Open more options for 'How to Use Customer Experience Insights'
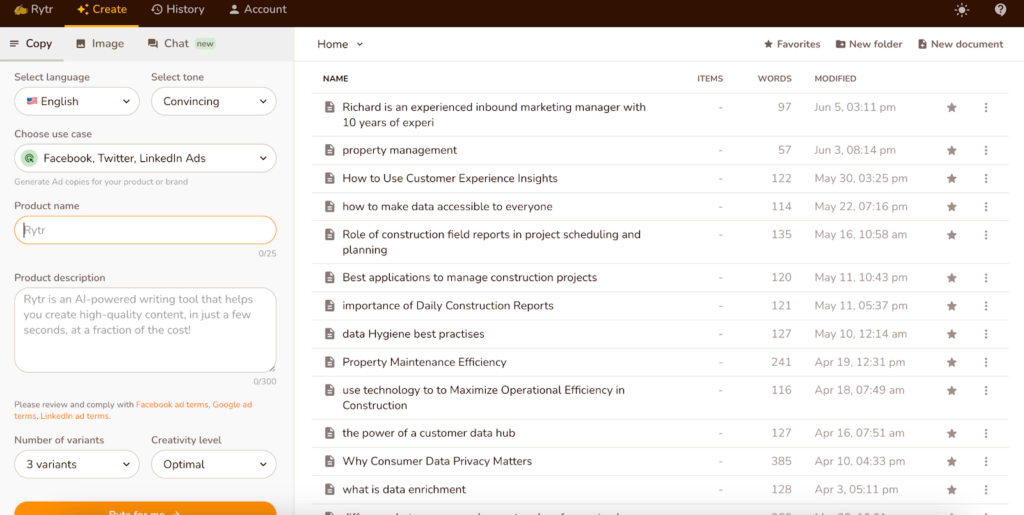The image size is (1024, 515). [x=985, y=179]
